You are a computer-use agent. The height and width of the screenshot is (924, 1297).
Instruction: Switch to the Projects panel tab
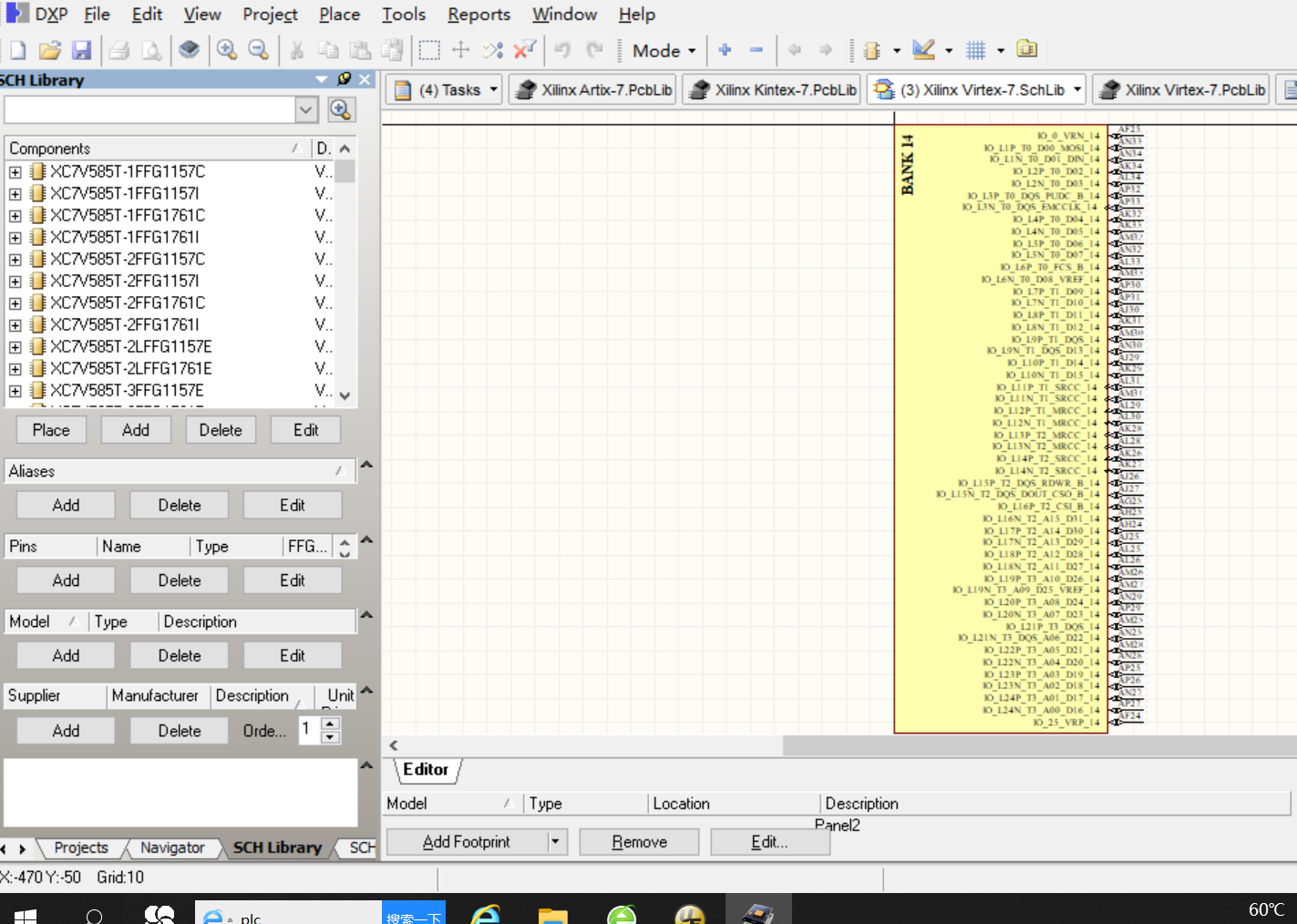pos(81,847)
